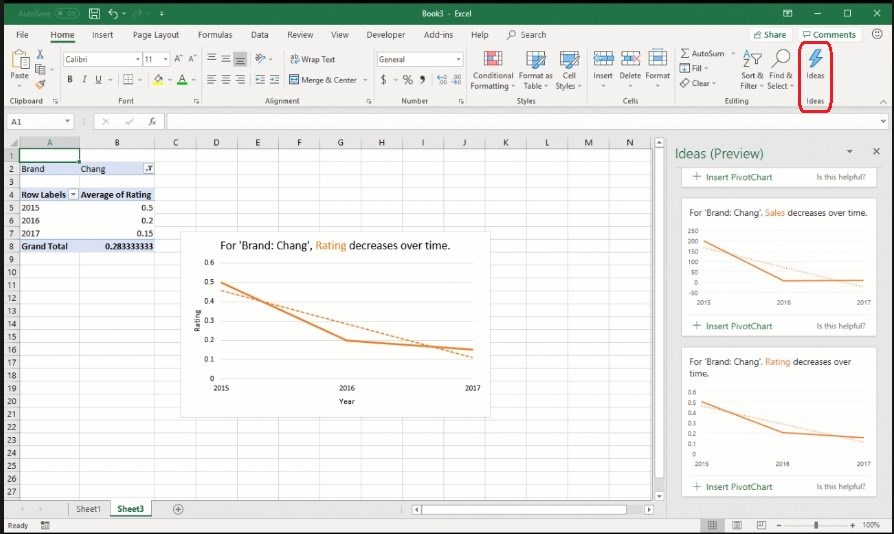Click the Format Painter brush icon
Image resolution: width=894 pixels, height=534 pixels.
tap(40, 84)
